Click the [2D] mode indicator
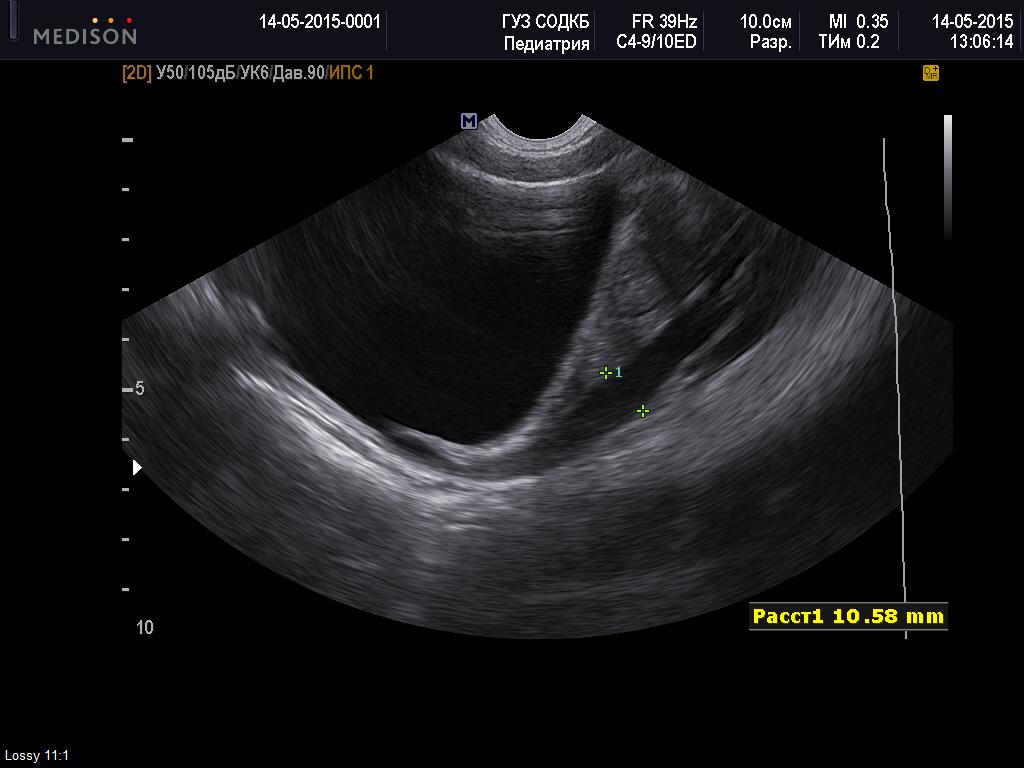This screenshot has width=1024, height=768. coord(137,73)
